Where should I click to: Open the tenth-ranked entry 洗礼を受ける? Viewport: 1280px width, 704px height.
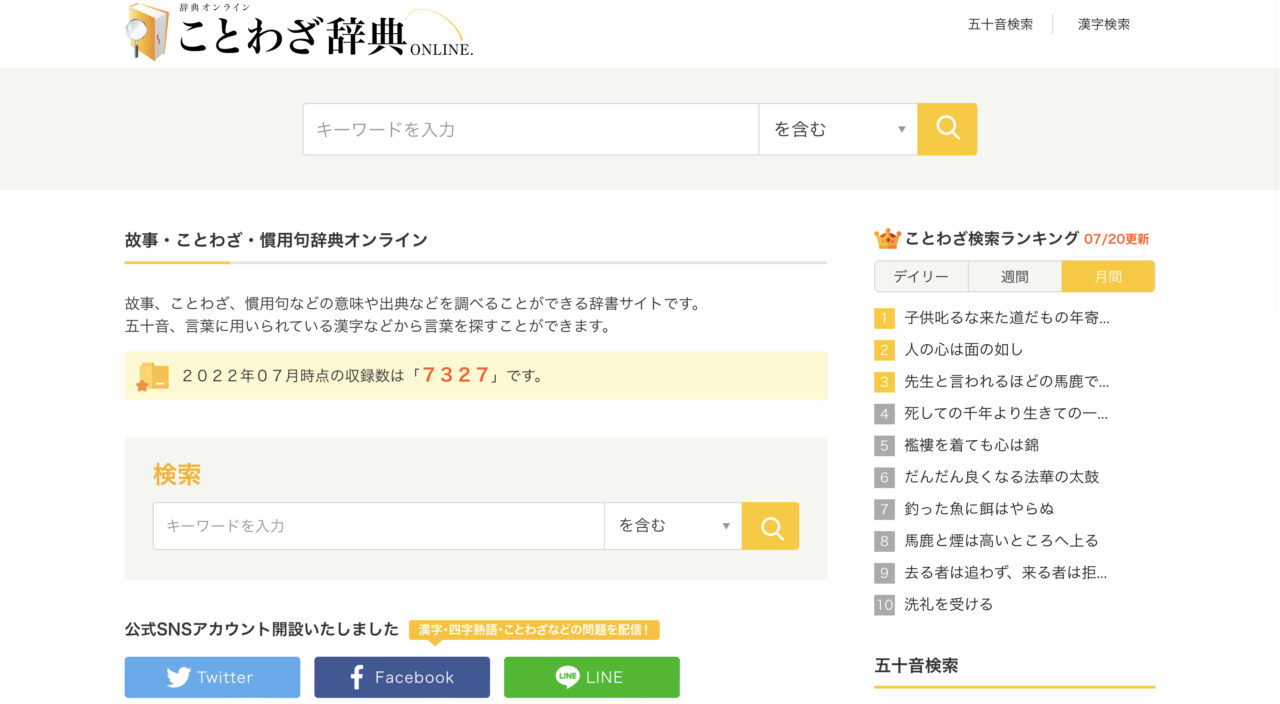click(x=949, y=604)
